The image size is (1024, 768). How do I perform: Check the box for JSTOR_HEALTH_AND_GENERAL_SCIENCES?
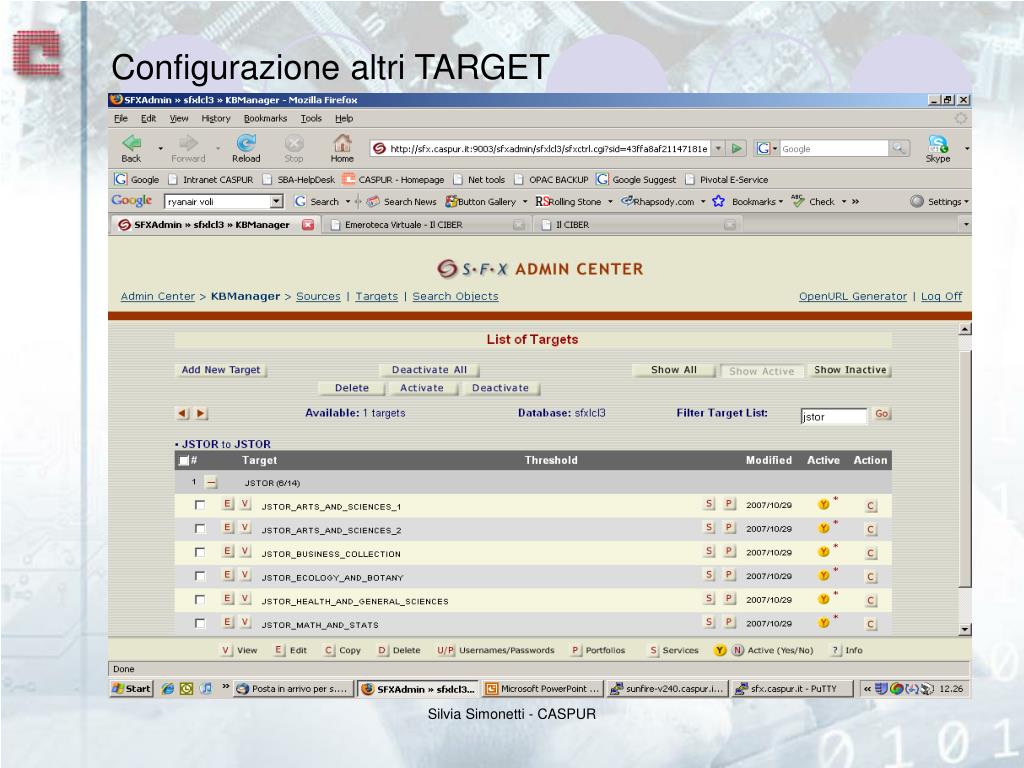[200, 600]
